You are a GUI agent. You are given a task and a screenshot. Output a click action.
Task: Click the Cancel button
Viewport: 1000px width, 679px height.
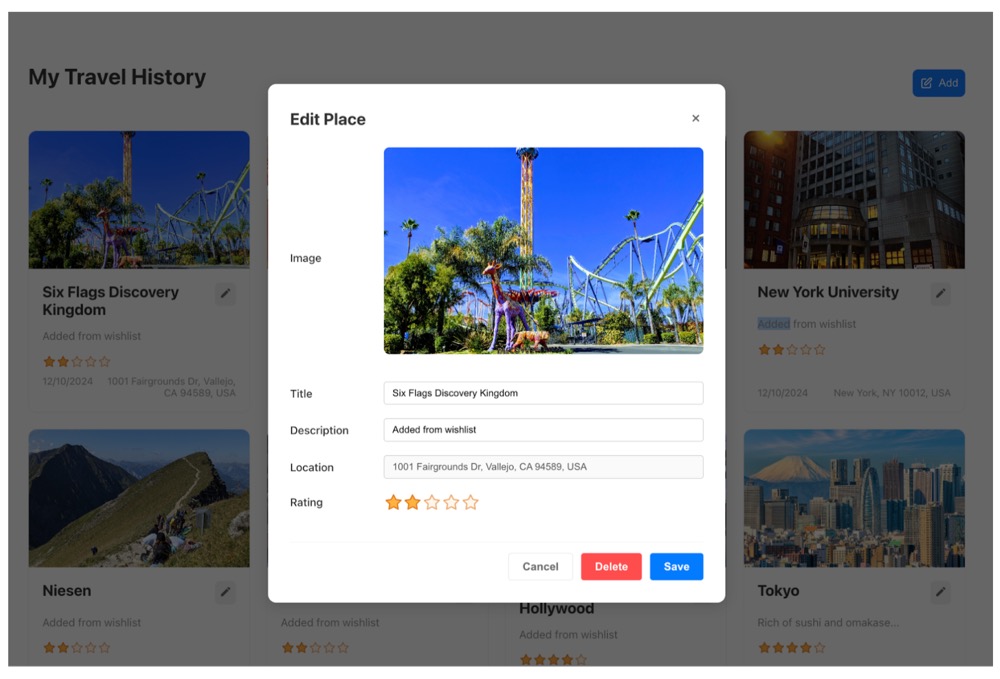click(x=540, y=566)
